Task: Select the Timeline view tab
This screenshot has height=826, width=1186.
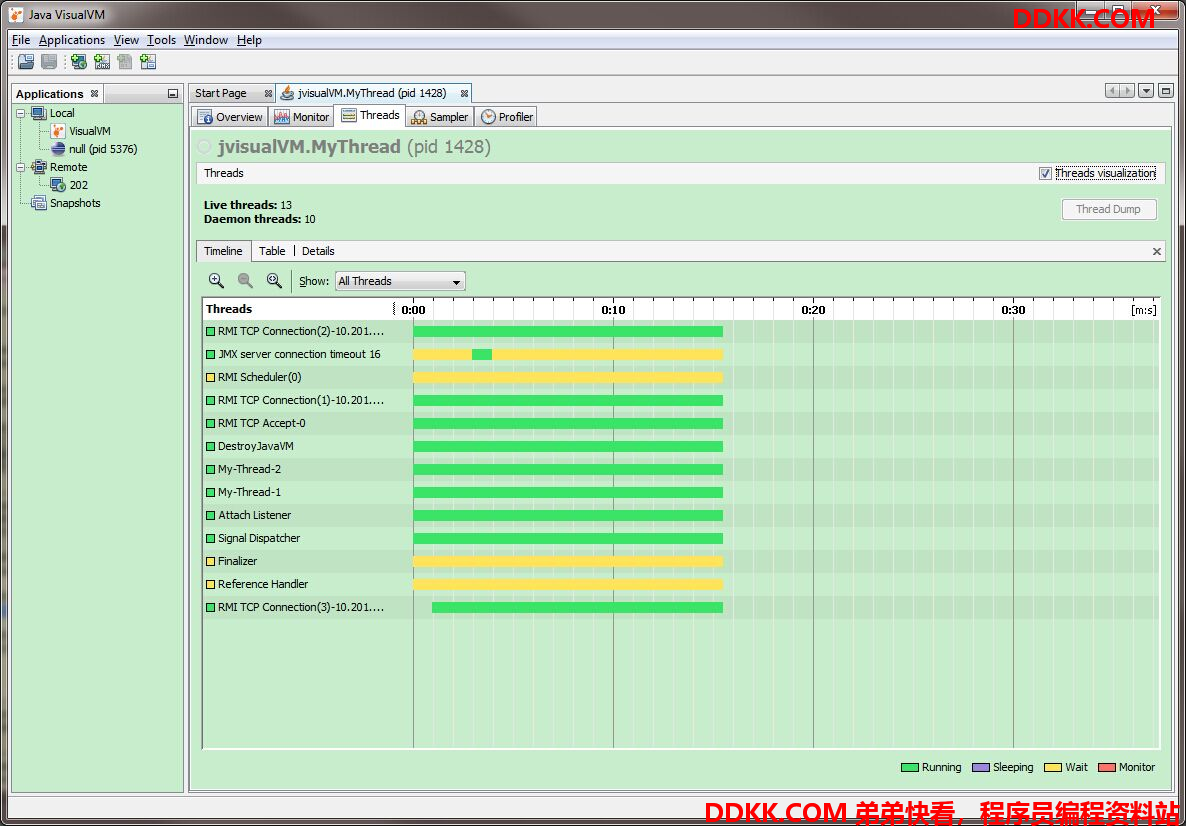Action: [223, 251]
